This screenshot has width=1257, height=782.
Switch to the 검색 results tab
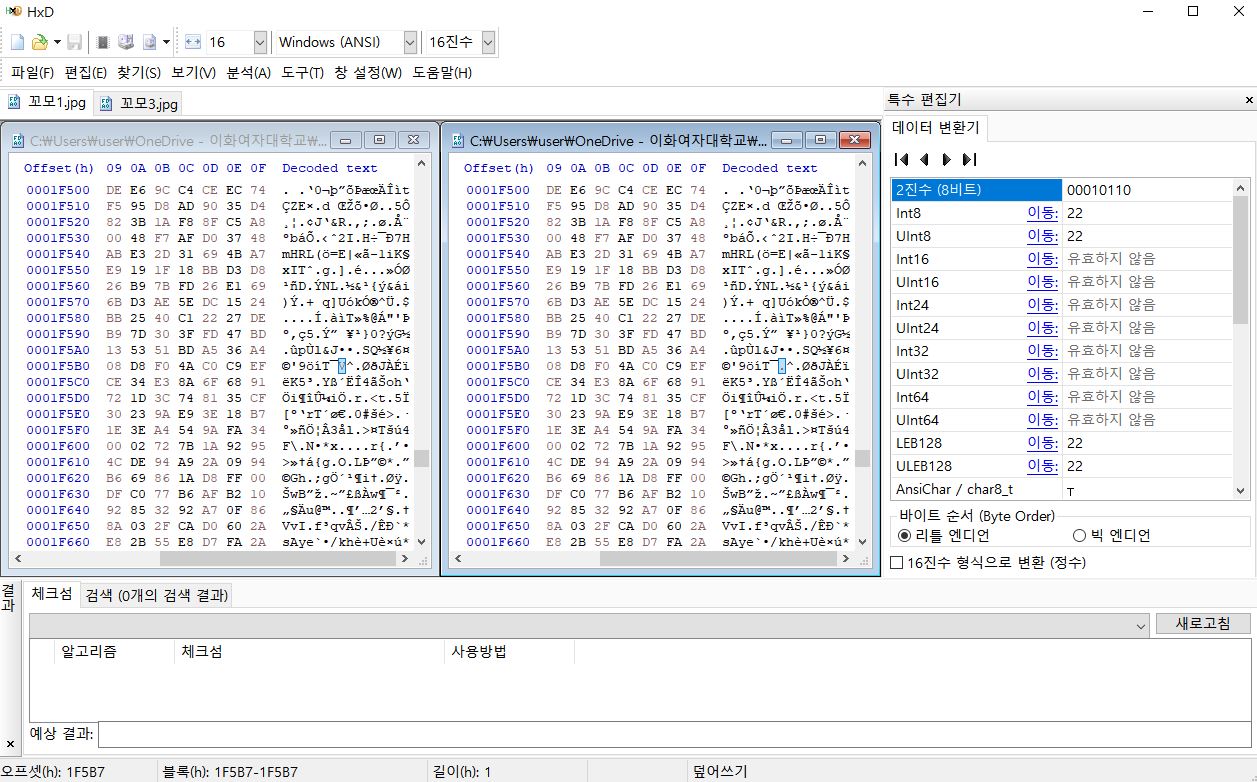(157, 596)
